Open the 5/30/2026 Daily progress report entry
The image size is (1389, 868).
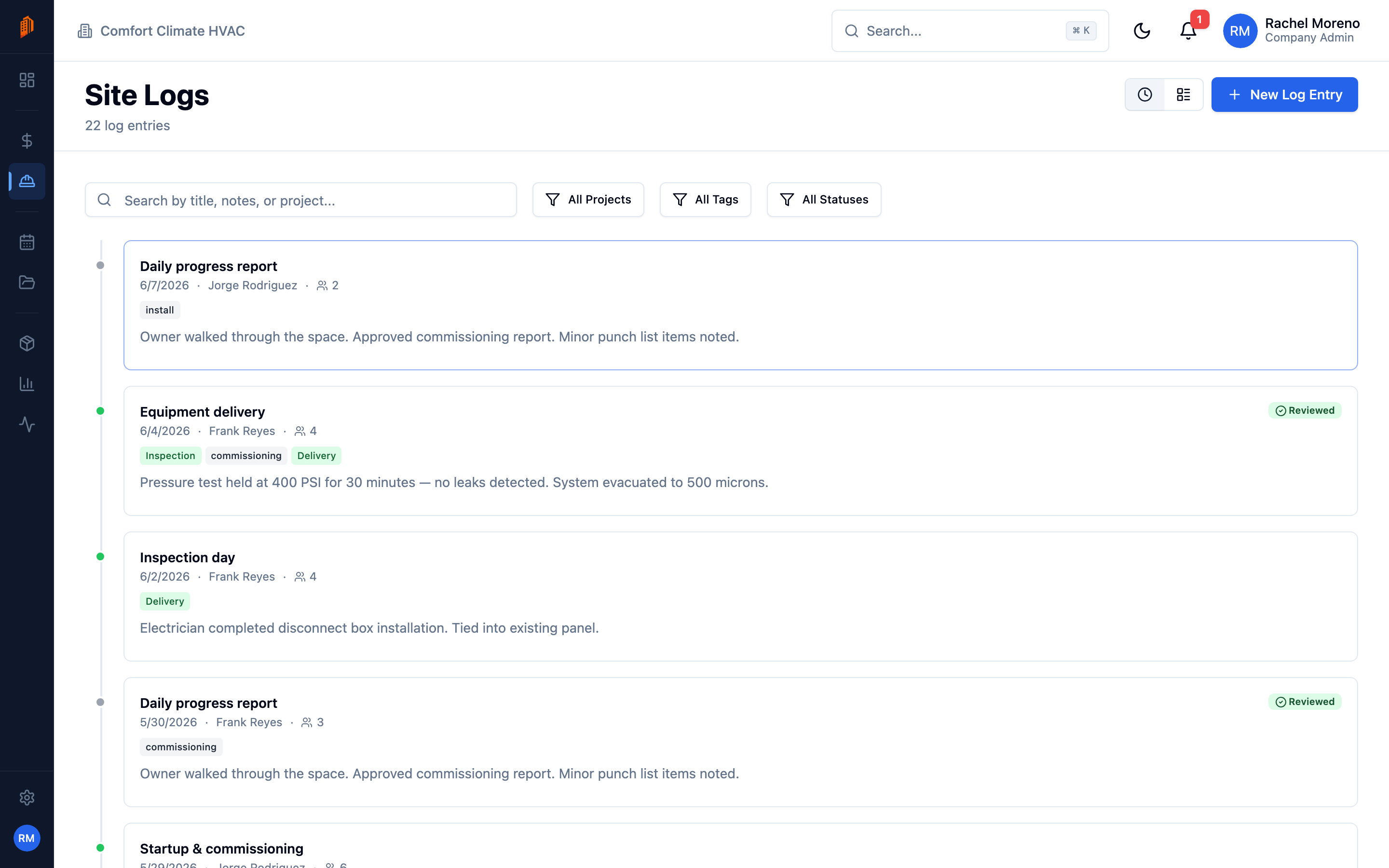click(740, 742)
